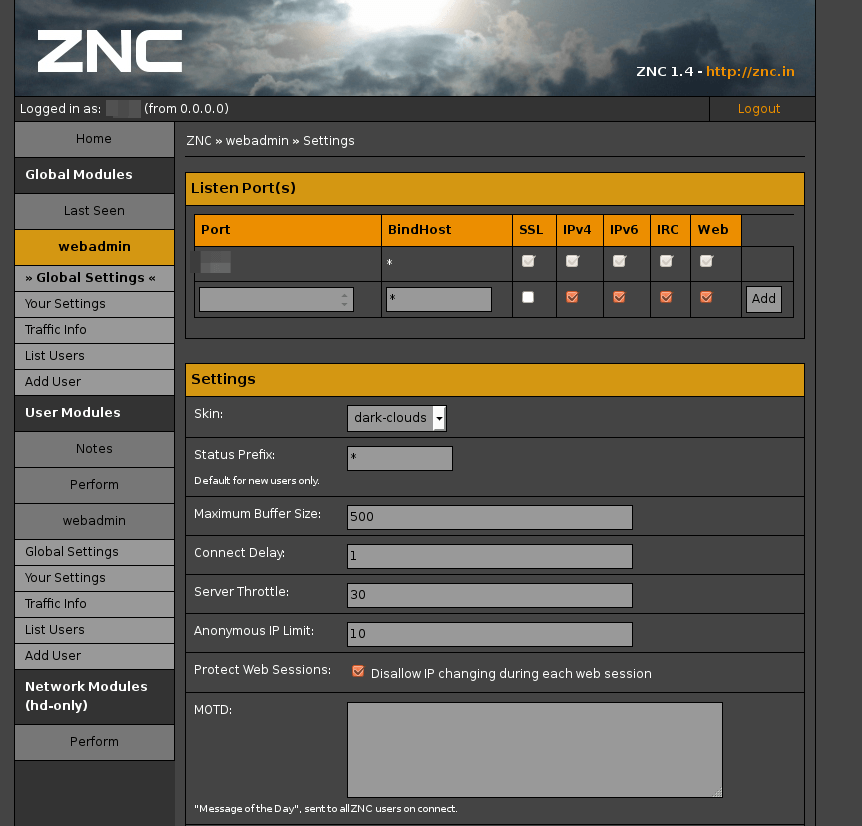Select the highlighted webadmin global module

[94, 247]
